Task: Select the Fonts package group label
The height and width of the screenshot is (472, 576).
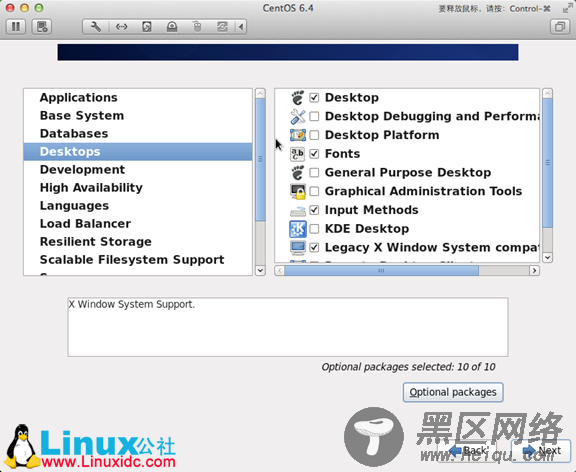Action: coord(342,154)
